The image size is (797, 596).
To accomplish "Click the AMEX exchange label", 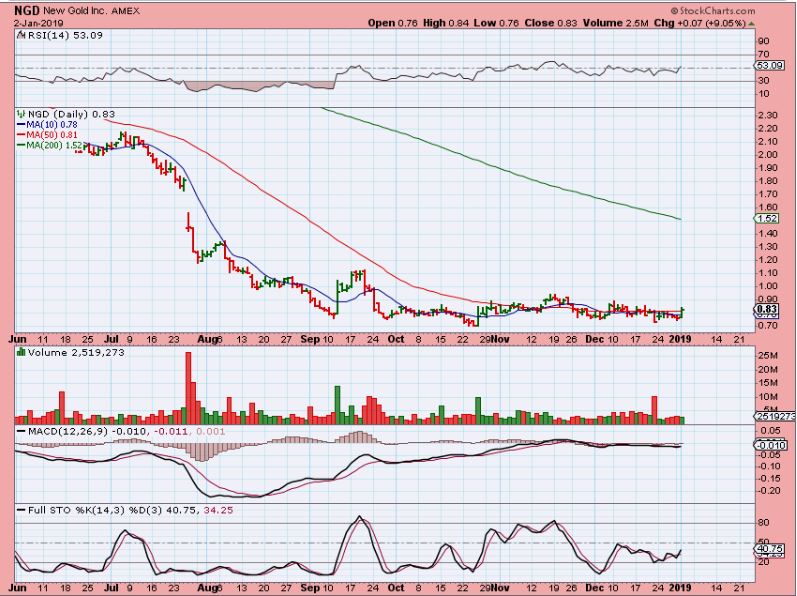I will 125,11.
